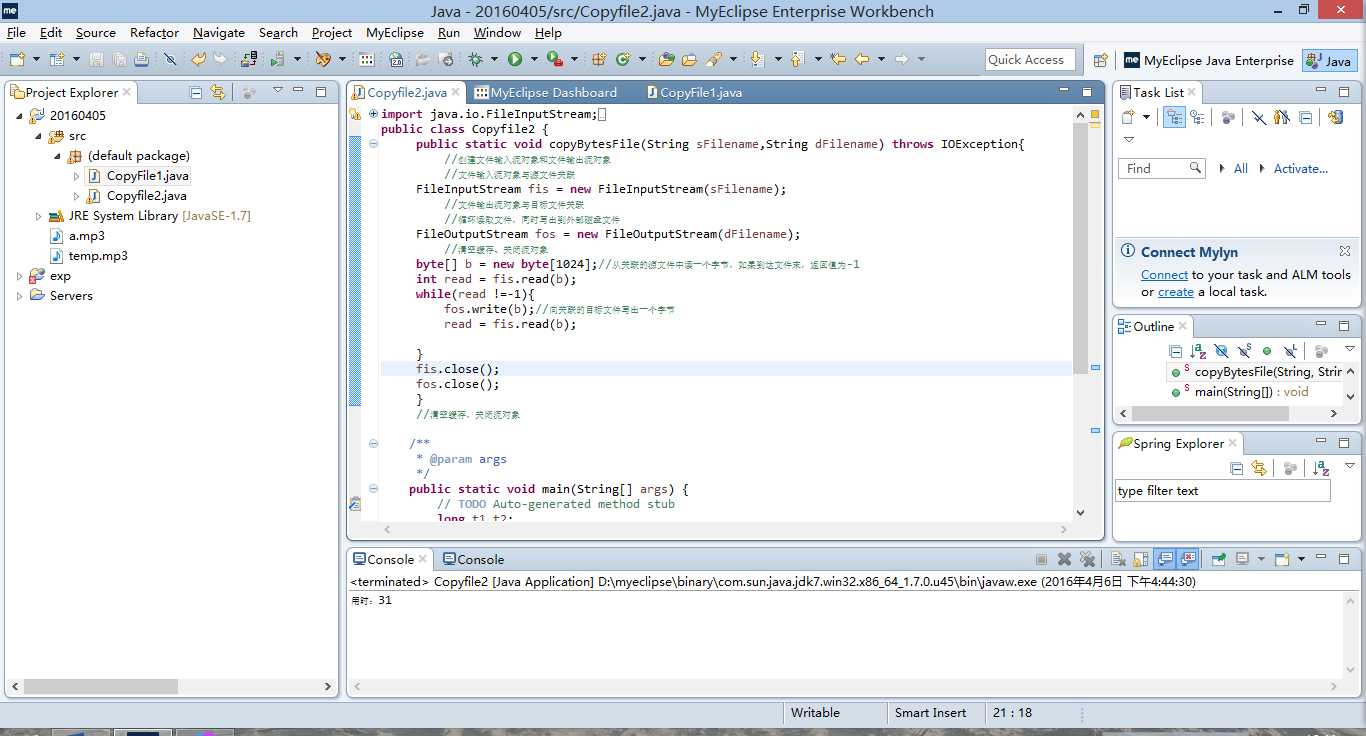The image size is (1366, 736).
Task: Click Activate... in Task List
Action: [x=1300, y=169]
